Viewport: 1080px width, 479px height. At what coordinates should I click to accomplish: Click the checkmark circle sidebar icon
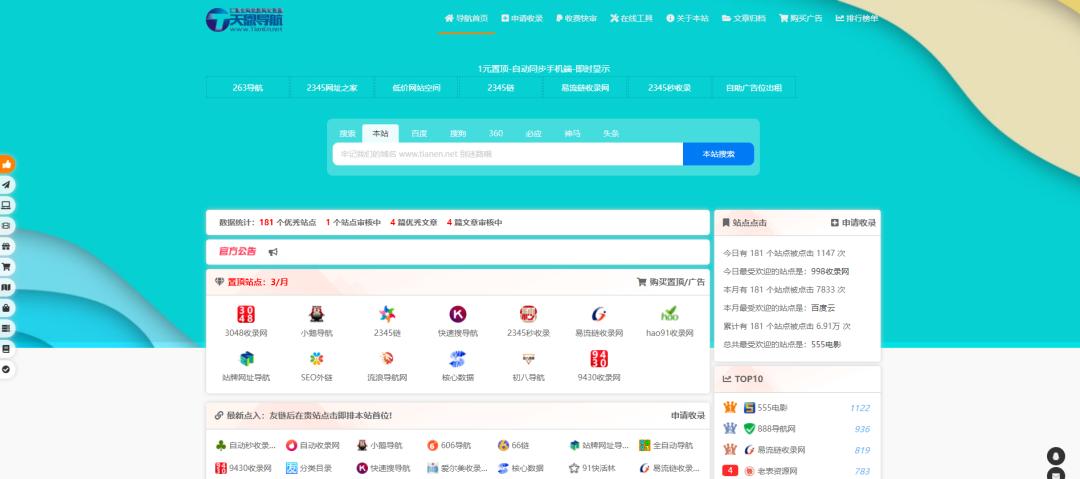7,369
